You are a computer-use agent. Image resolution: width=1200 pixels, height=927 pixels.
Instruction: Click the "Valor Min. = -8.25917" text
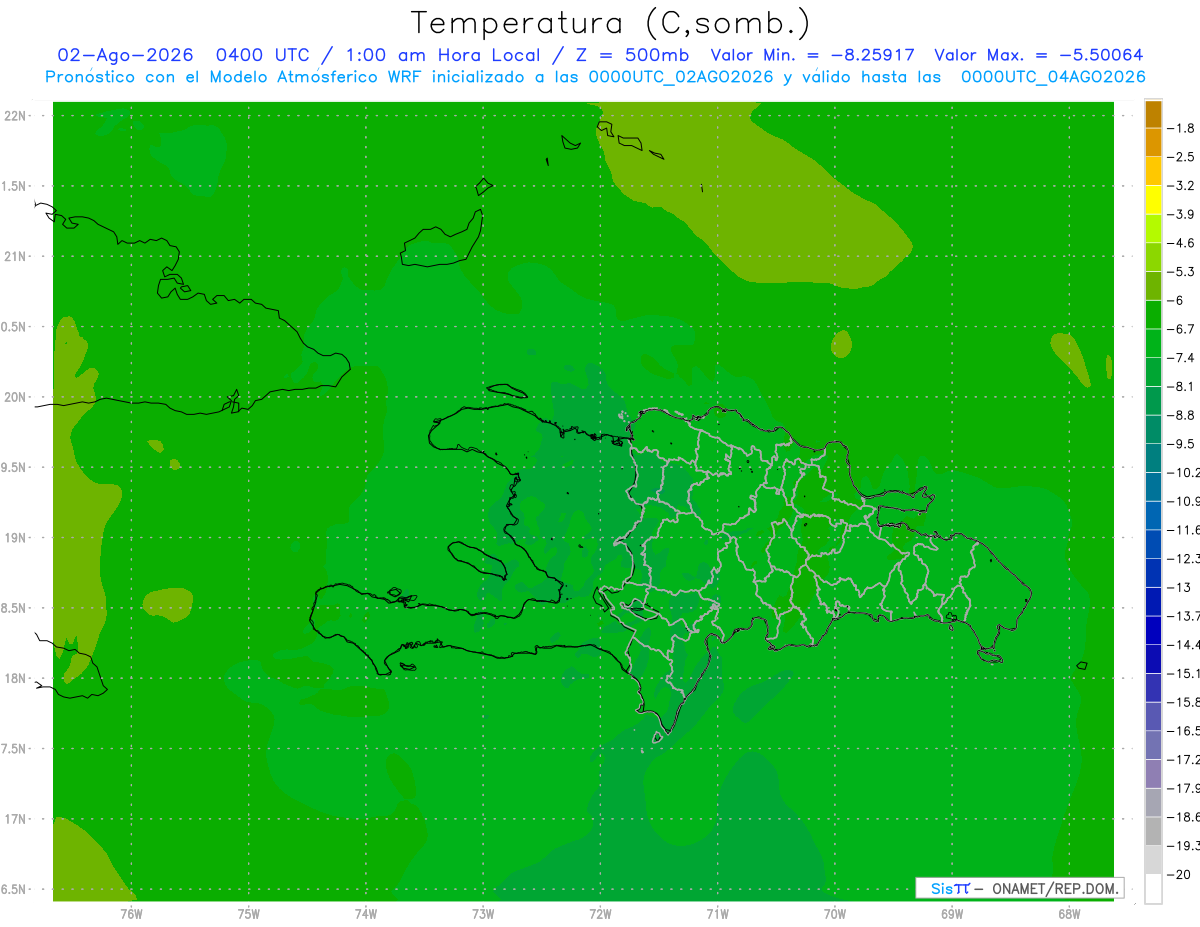[812, 55]
